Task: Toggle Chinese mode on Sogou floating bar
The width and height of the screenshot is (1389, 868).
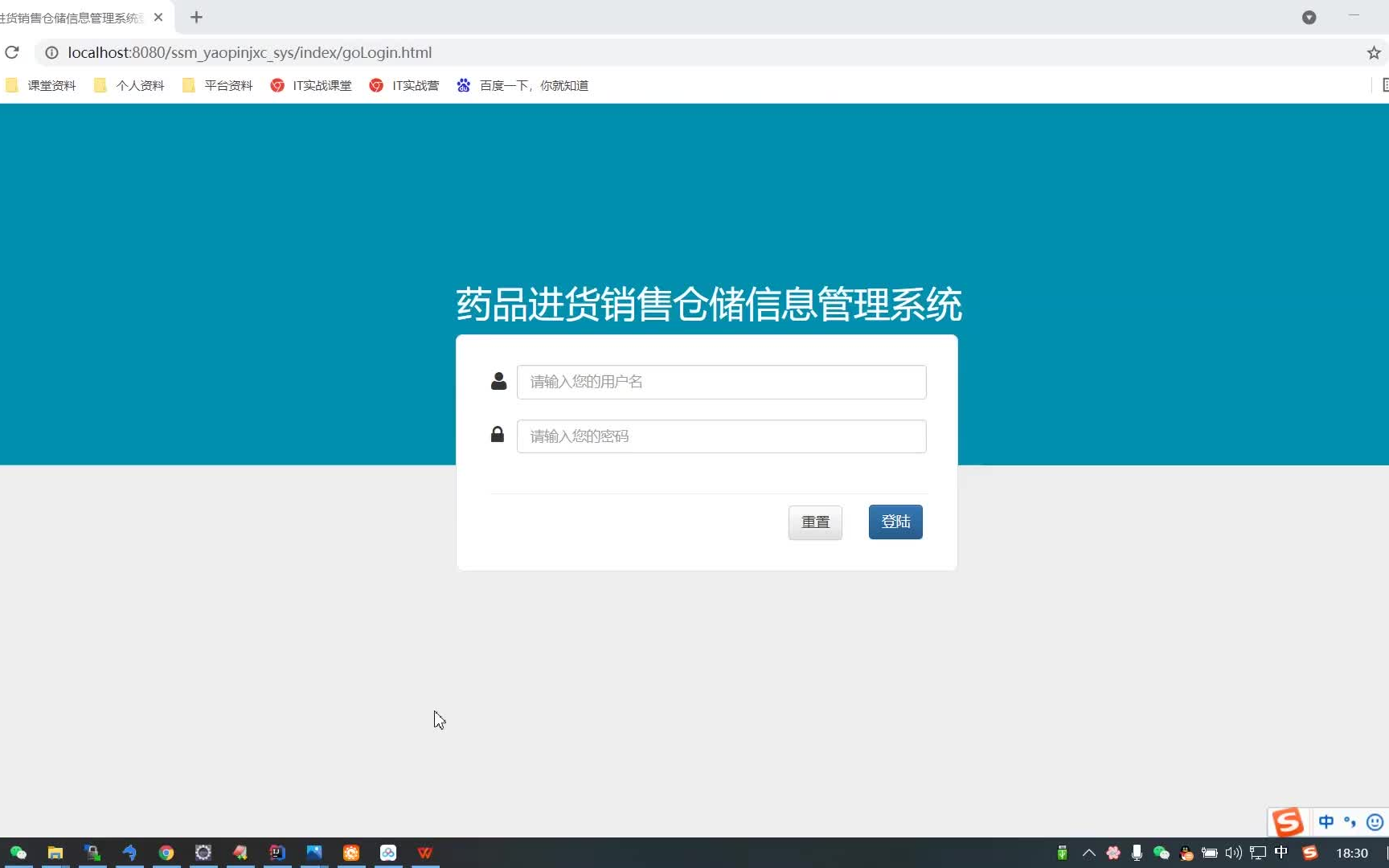Action: [1326, 821]
